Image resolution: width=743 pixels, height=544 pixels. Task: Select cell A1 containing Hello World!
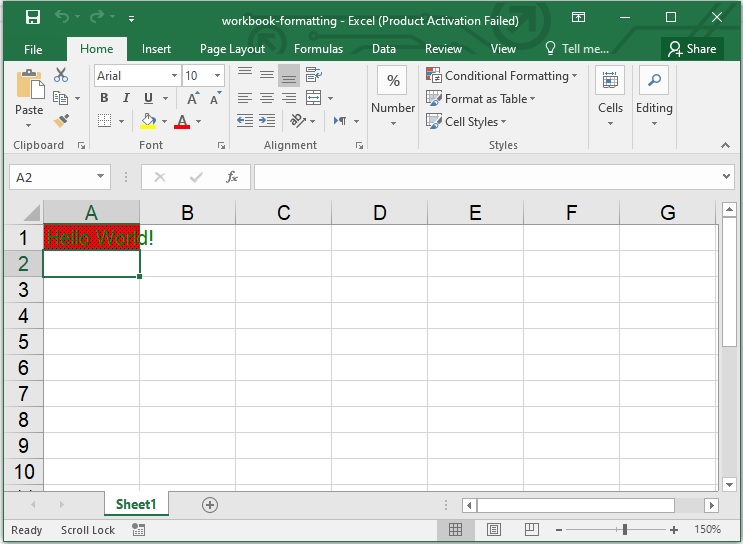(x=91, y=238)
